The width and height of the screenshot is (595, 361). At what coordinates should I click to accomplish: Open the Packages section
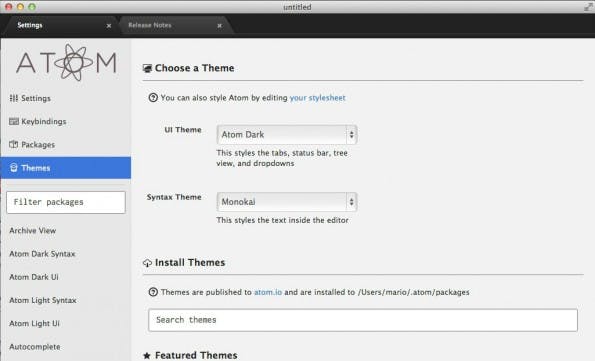pos(66,145)
